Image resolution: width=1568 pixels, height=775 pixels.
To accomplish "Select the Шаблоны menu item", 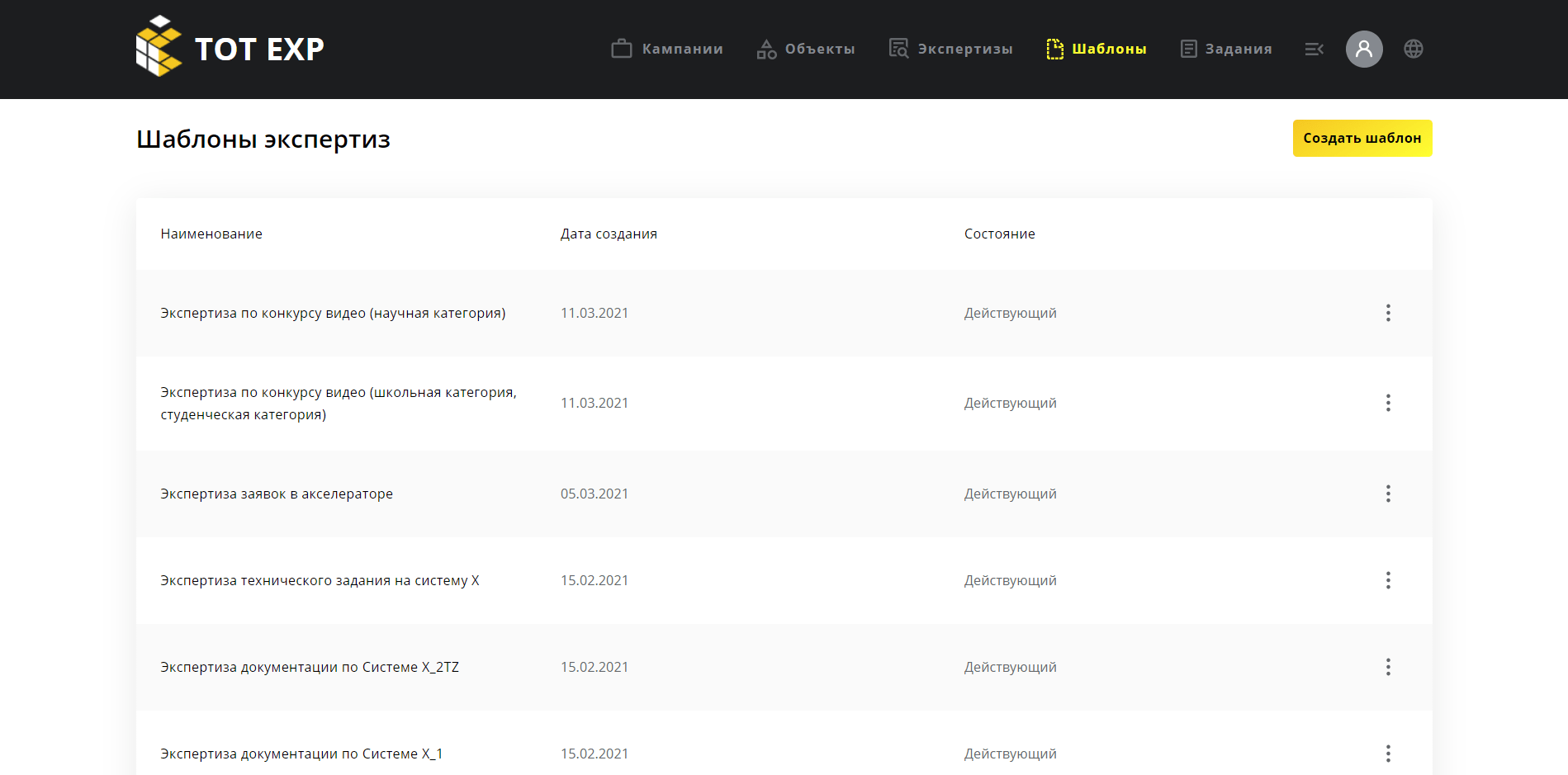I will pyautogui.click(x=1096, y=49).
